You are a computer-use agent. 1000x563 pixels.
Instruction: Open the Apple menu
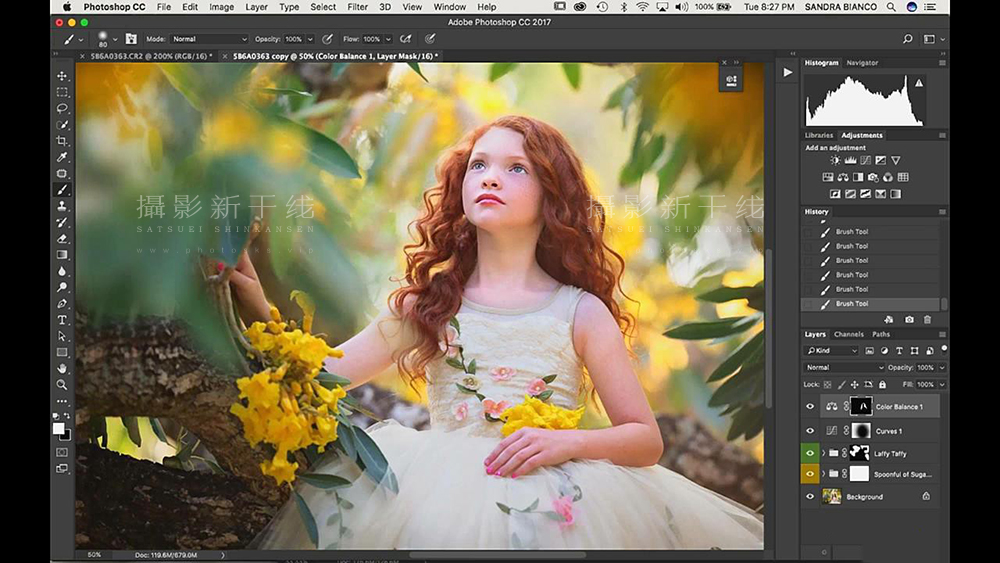tap(67, 7)
